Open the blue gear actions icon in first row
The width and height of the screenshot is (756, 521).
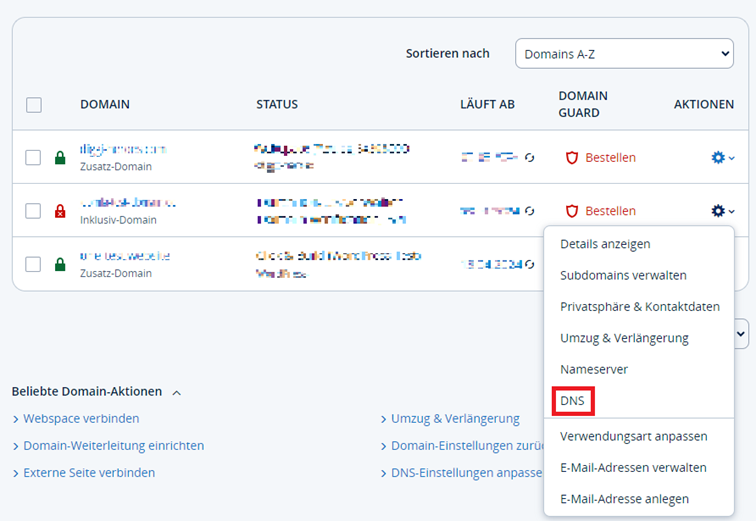pyautogui.click(x=718, y=158)
